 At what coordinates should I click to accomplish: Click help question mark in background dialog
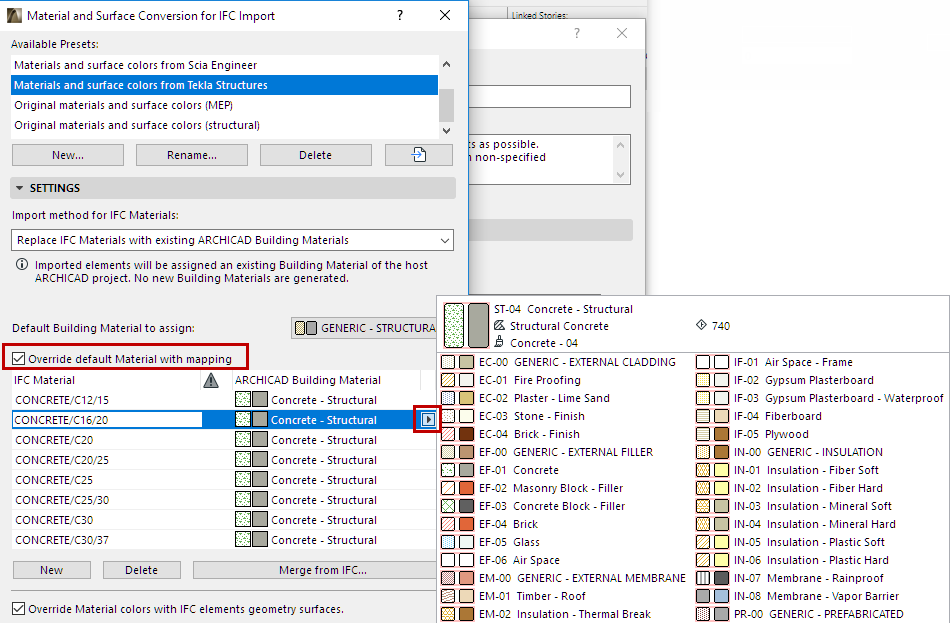click(577, 33)
